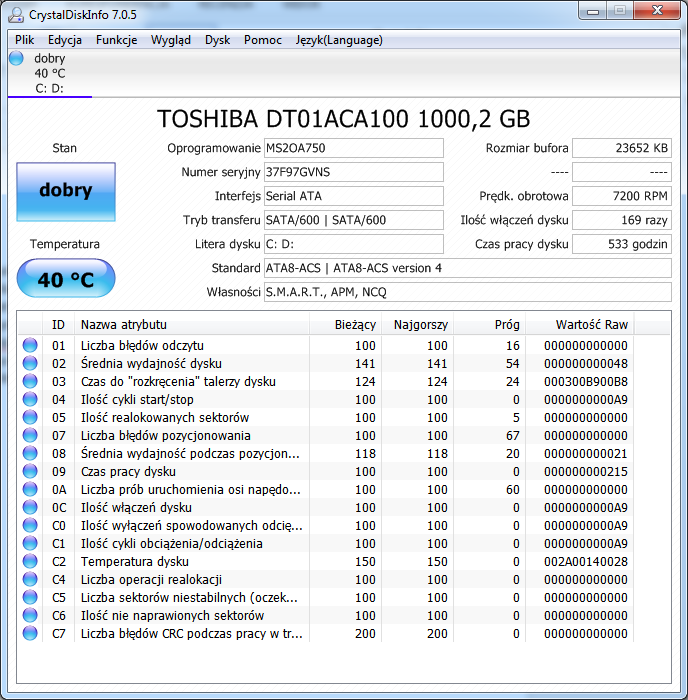Select raw value 000000000048
Image resolution: width=688 pixels, height=700 pixels.
click(x=586, y=363)
